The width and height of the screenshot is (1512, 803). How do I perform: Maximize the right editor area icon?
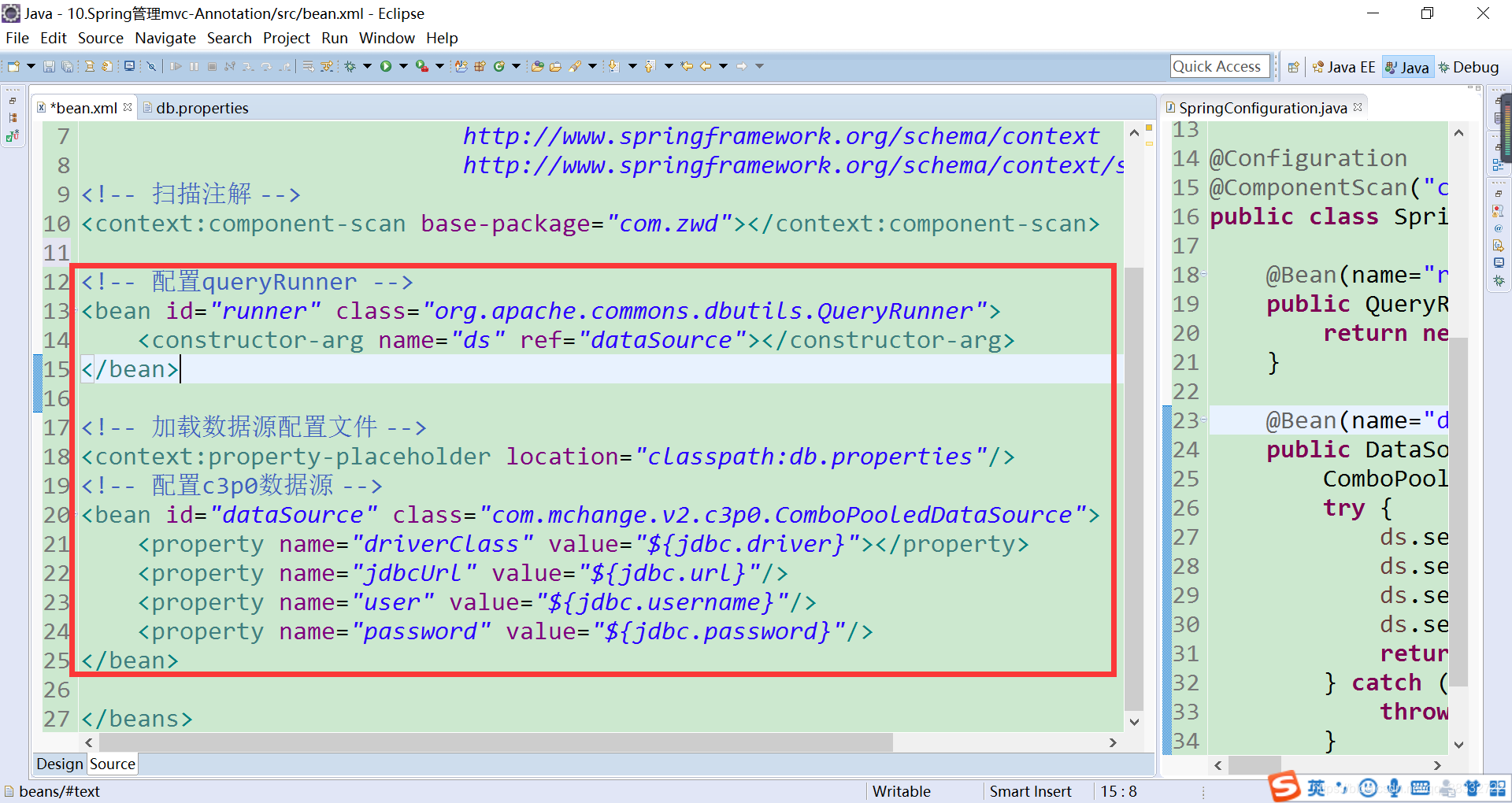coord(1478,87)
